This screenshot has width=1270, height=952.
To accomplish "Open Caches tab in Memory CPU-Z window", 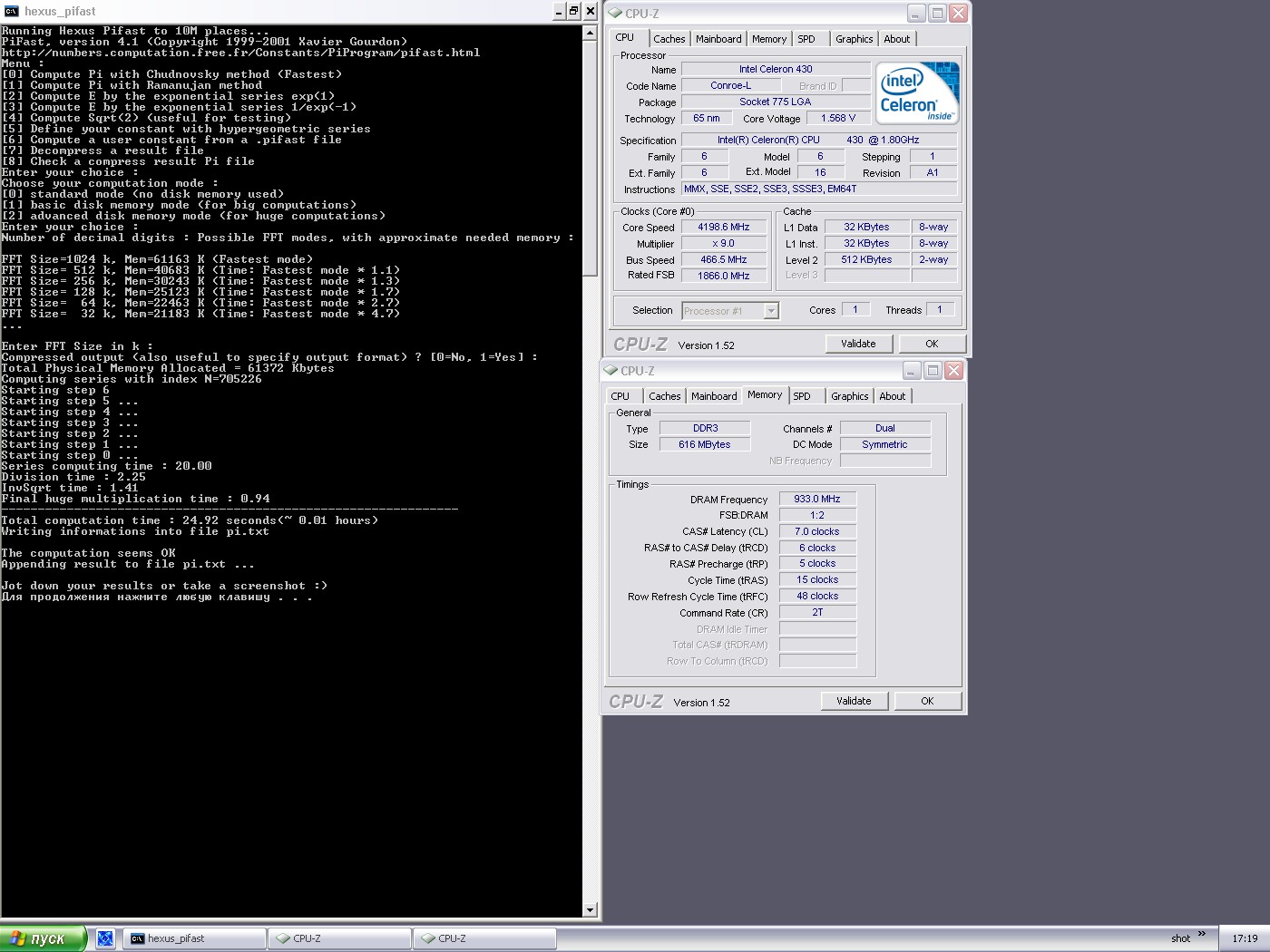I will (x=665, y=396).
